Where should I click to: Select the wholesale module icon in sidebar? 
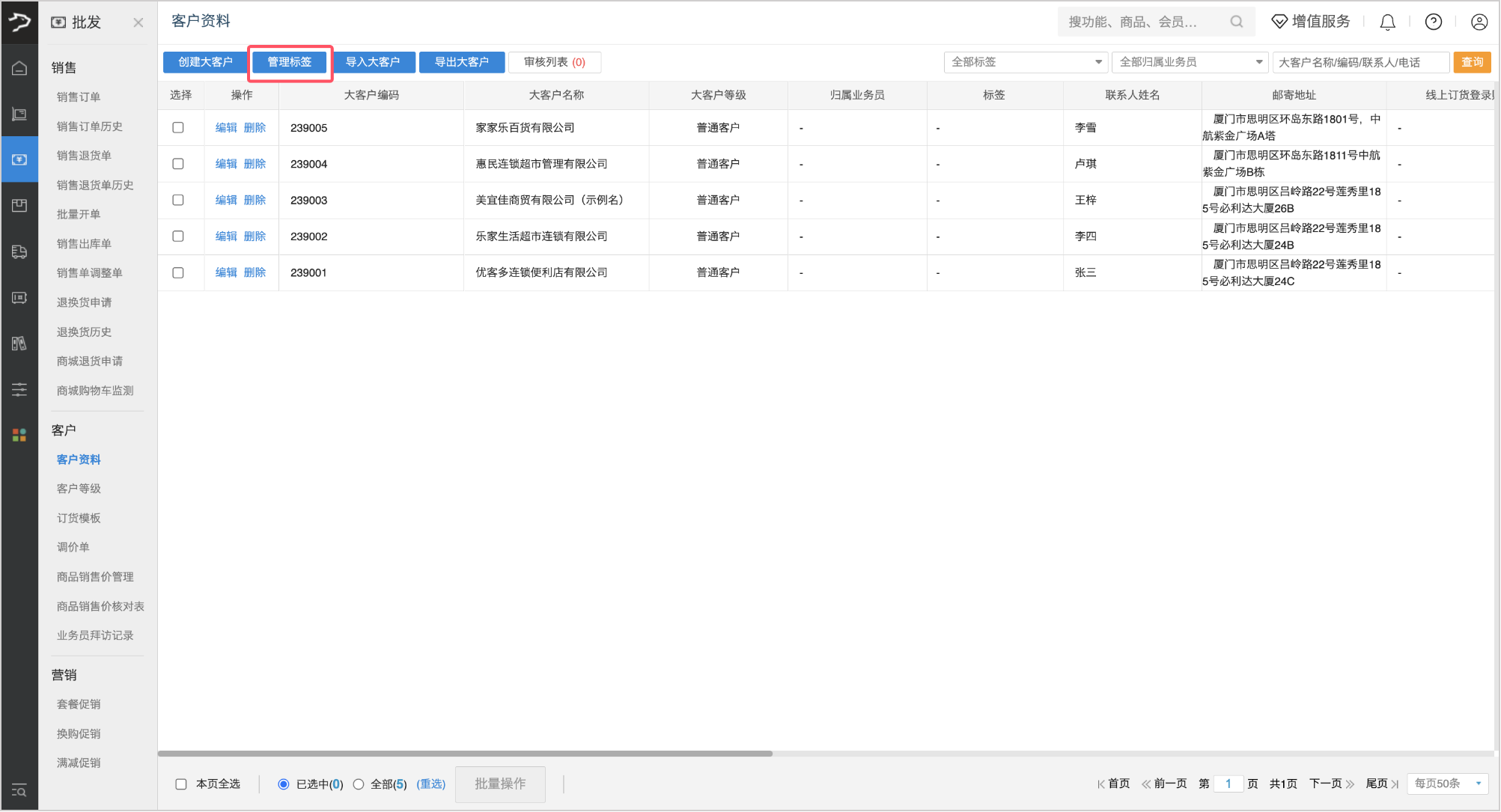point(20,159)
